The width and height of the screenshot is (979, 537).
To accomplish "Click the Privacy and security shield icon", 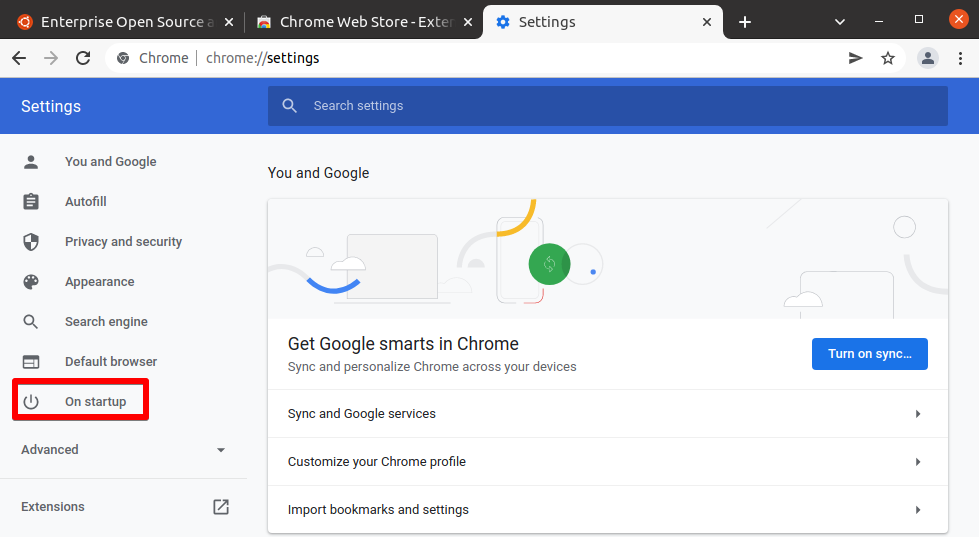I will (31, 242).
